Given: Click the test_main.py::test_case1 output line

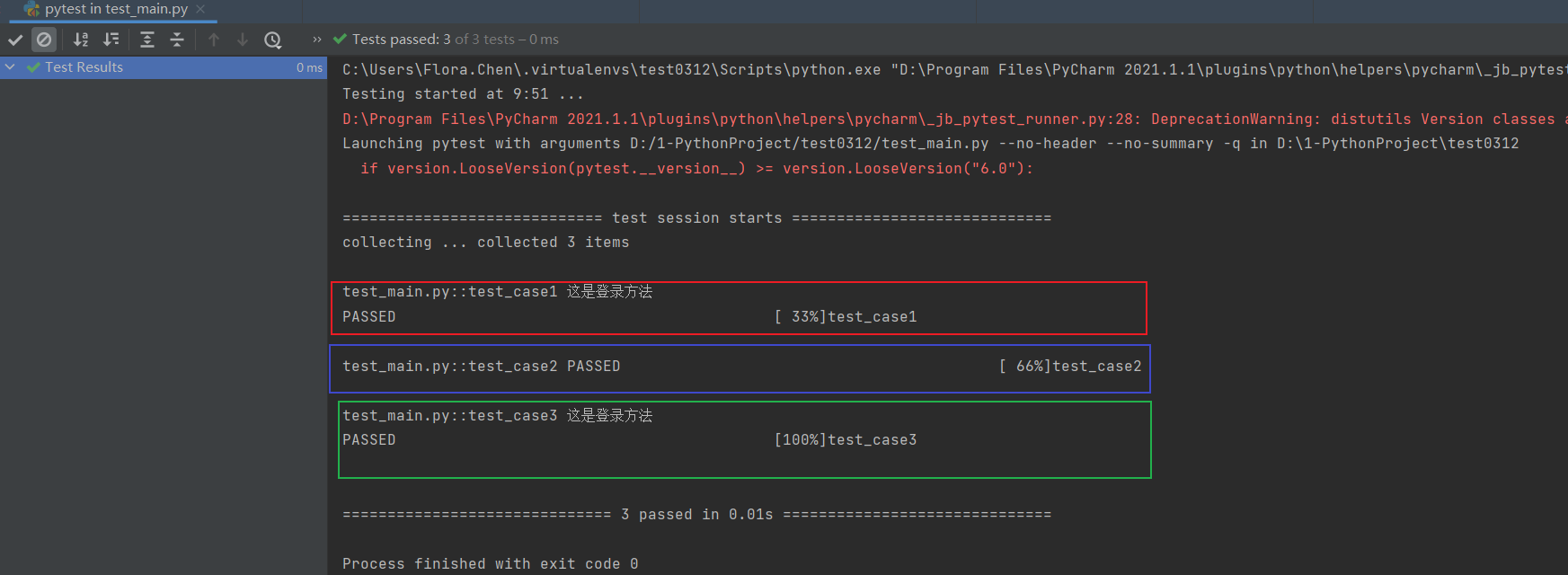Looking at the screenshot, I should (498, 292).
